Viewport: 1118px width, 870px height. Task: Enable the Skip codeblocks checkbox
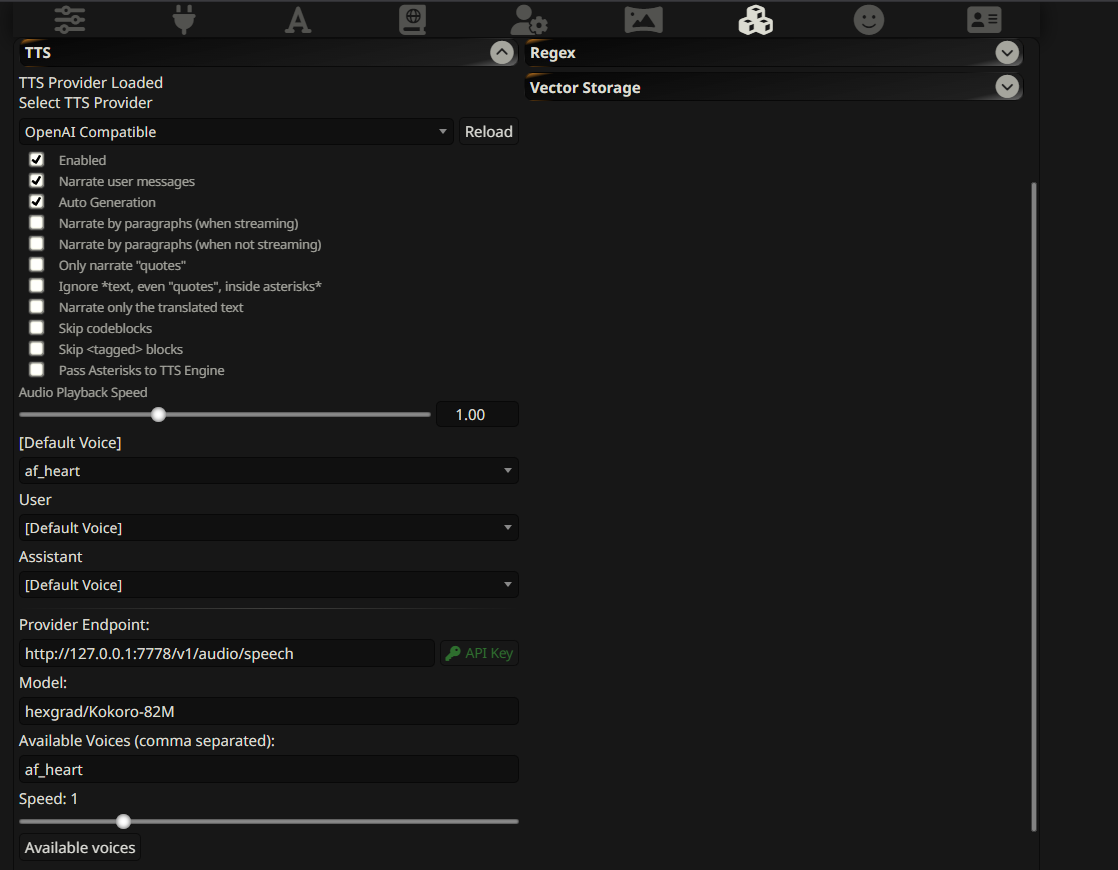37,328
